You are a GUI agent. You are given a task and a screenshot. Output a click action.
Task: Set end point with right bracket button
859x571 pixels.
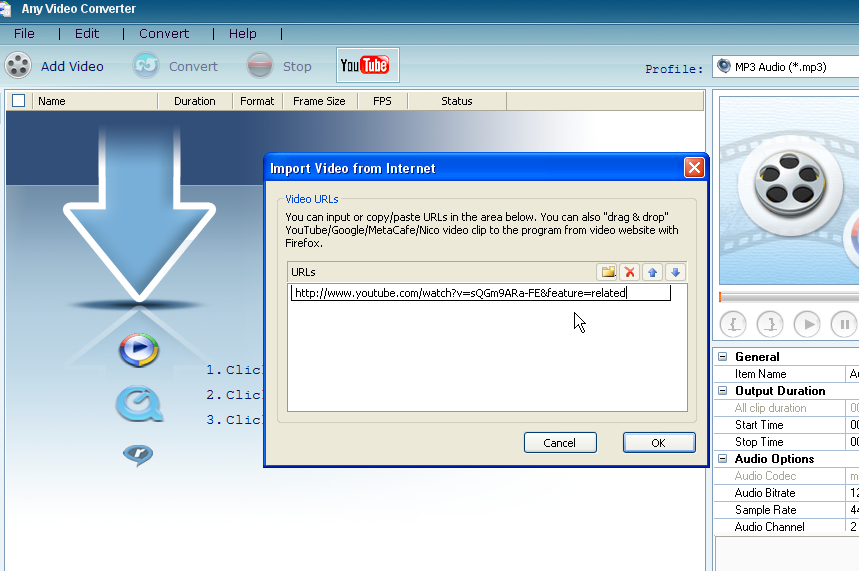click(770, 324)
